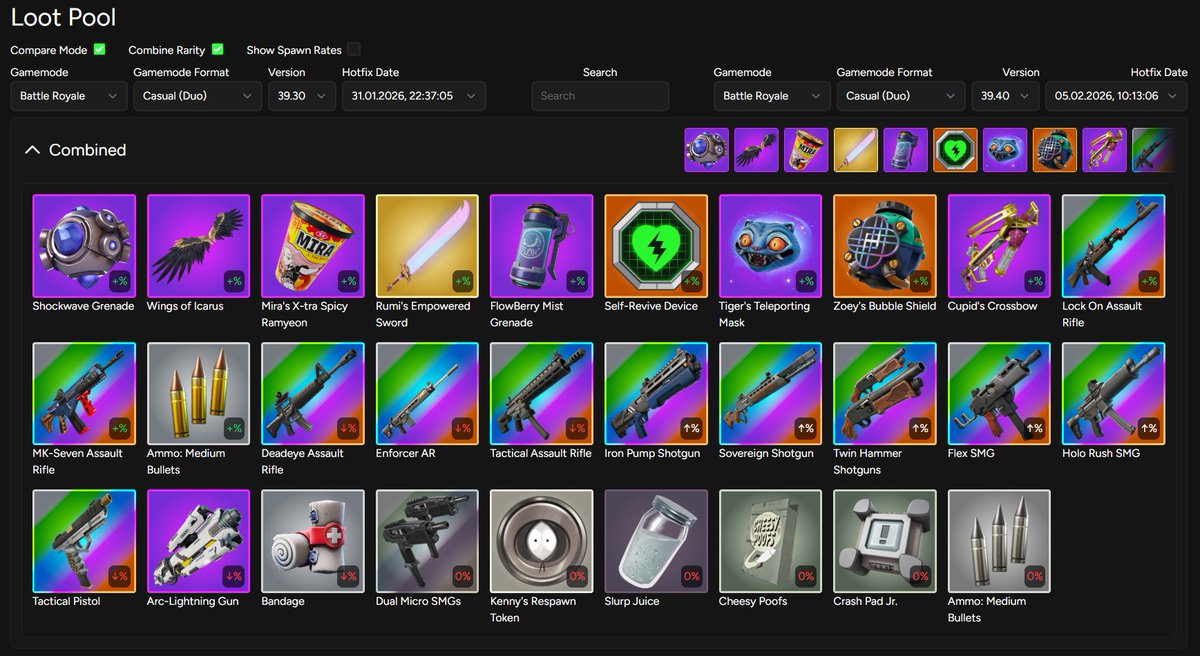Select the Flex SMG card
The image size is (1200, 656).
(x=1000, y=394)
